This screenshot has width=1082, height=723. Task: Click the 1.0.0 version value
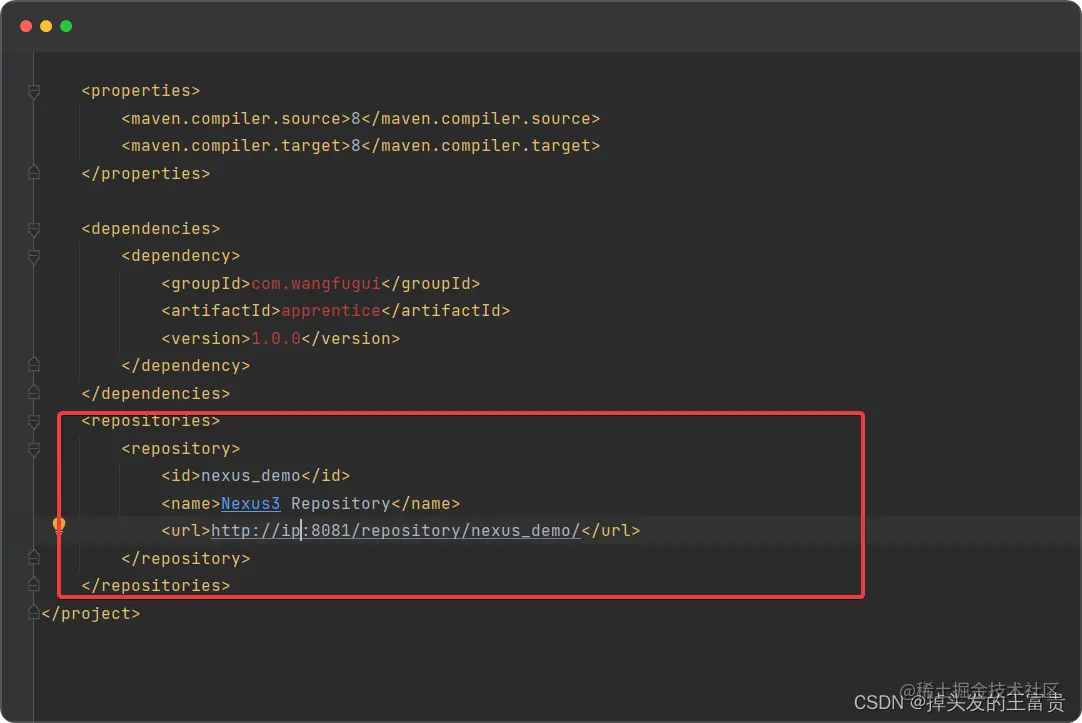[x=276, y=339]
